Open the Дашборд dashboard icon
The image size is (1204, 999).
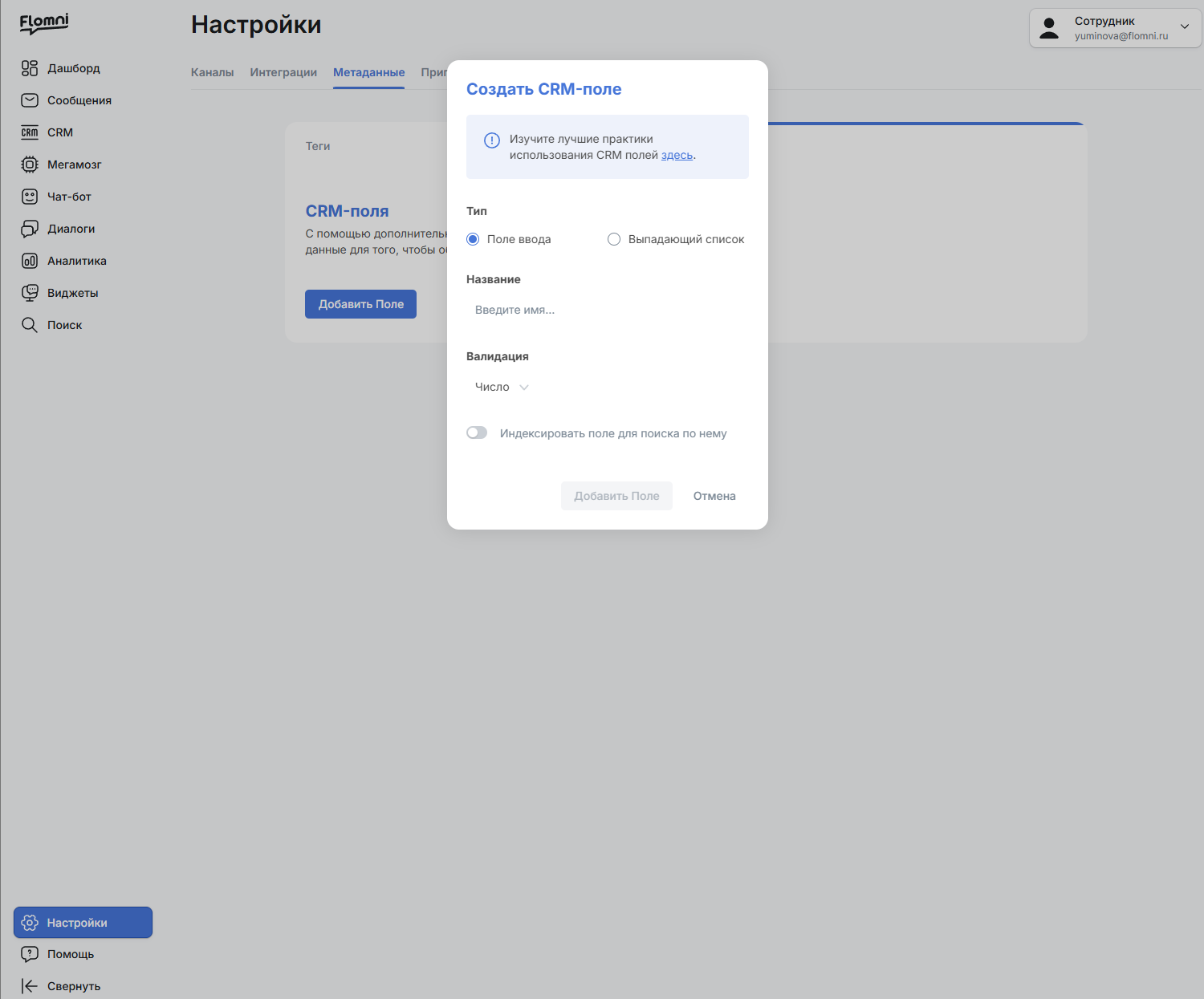(30, 68)
